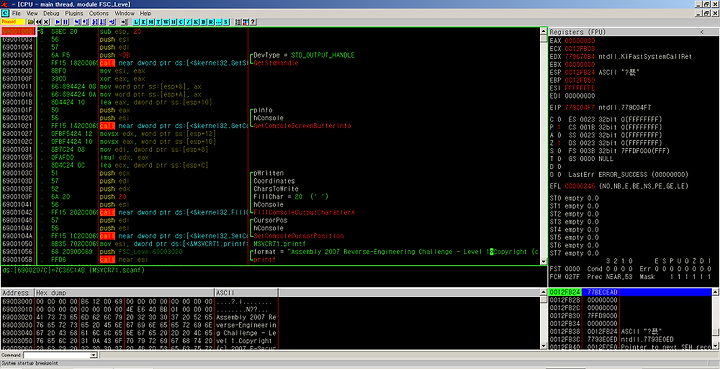The image size is (720, 369).
Task: Restart the program with the rewind icon
Action: click(39, 22)
